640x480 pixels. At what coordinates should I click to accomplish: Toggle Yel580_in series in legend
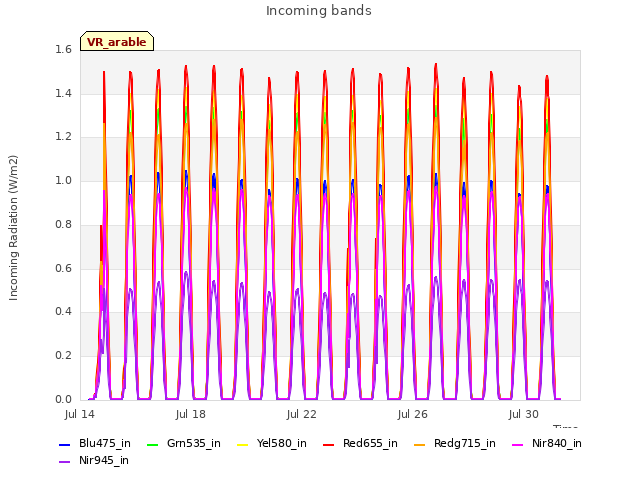[272, 444]
